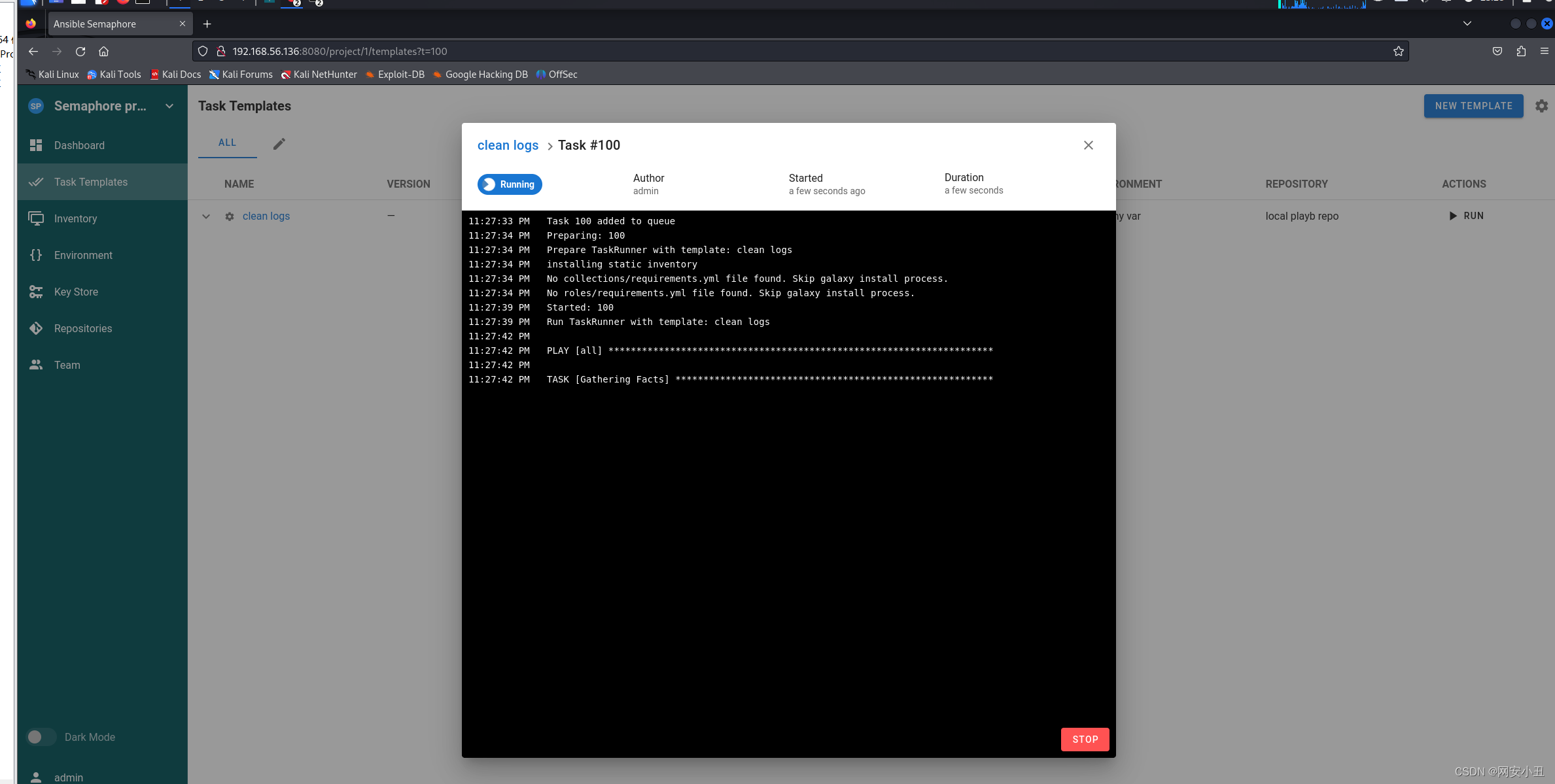Click the edit pencil tab icon
The image size is (1555, 784).
(279, 142)
